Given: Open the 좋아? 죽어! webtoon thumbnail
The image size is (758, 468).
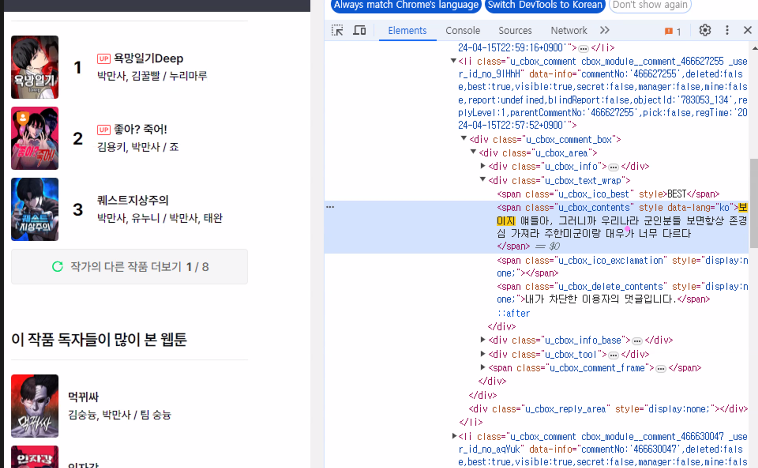Looking at the screenshot, I should pos(35,138).
